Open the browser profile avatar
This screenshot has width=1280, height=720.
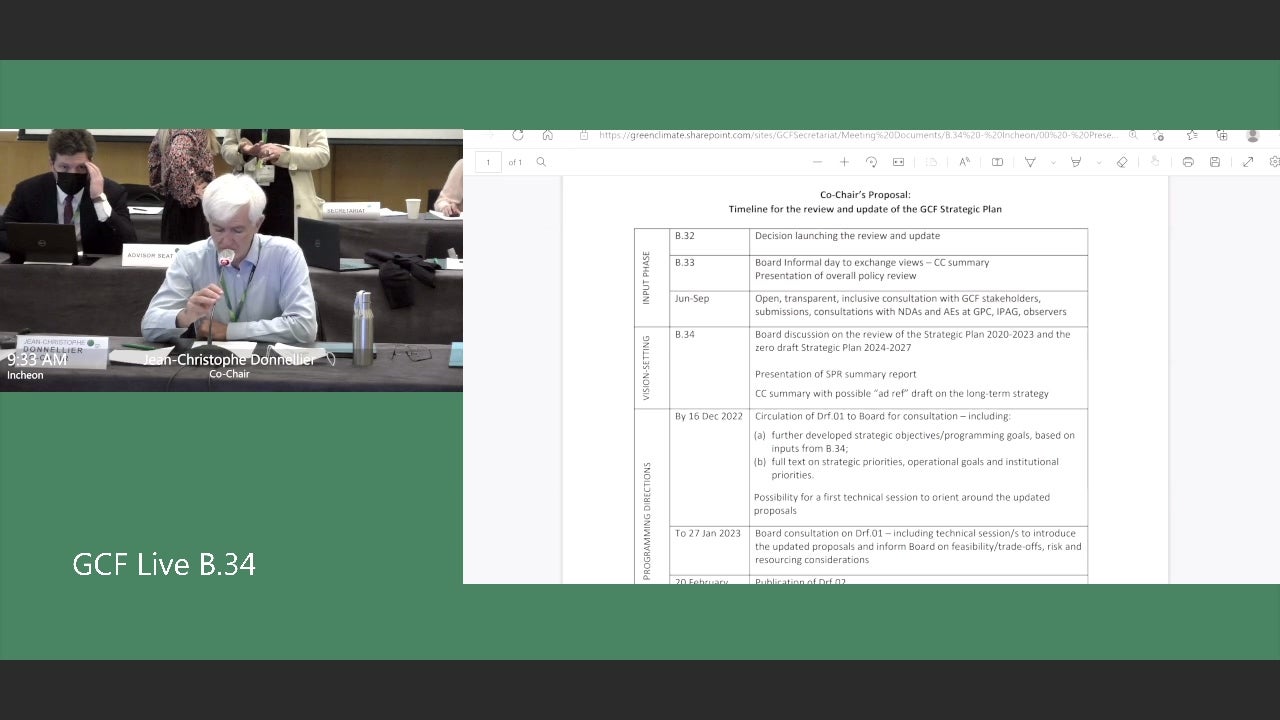coord(1253,135)
